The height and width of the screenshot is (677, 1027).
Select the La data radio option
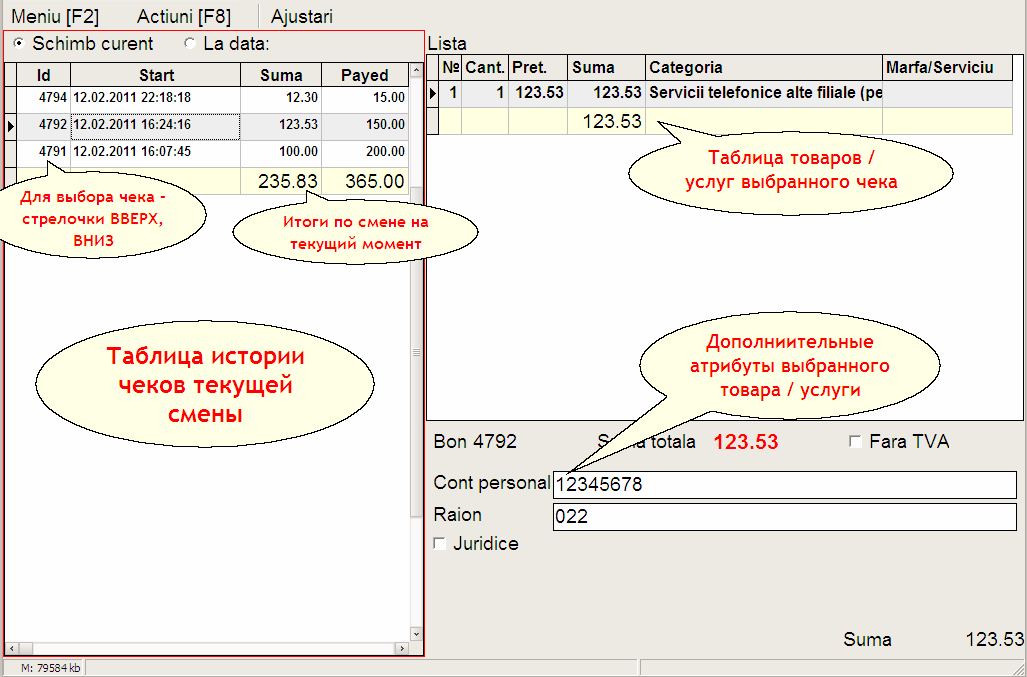click(227, 44)
